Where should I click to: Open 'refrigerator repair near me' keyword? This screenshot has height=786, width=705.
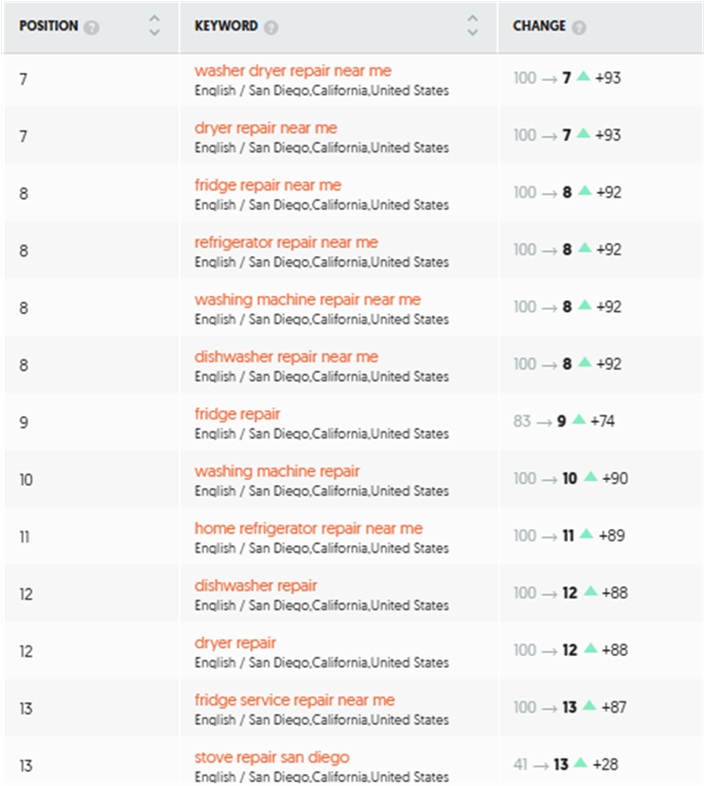[x=286, y=242]
